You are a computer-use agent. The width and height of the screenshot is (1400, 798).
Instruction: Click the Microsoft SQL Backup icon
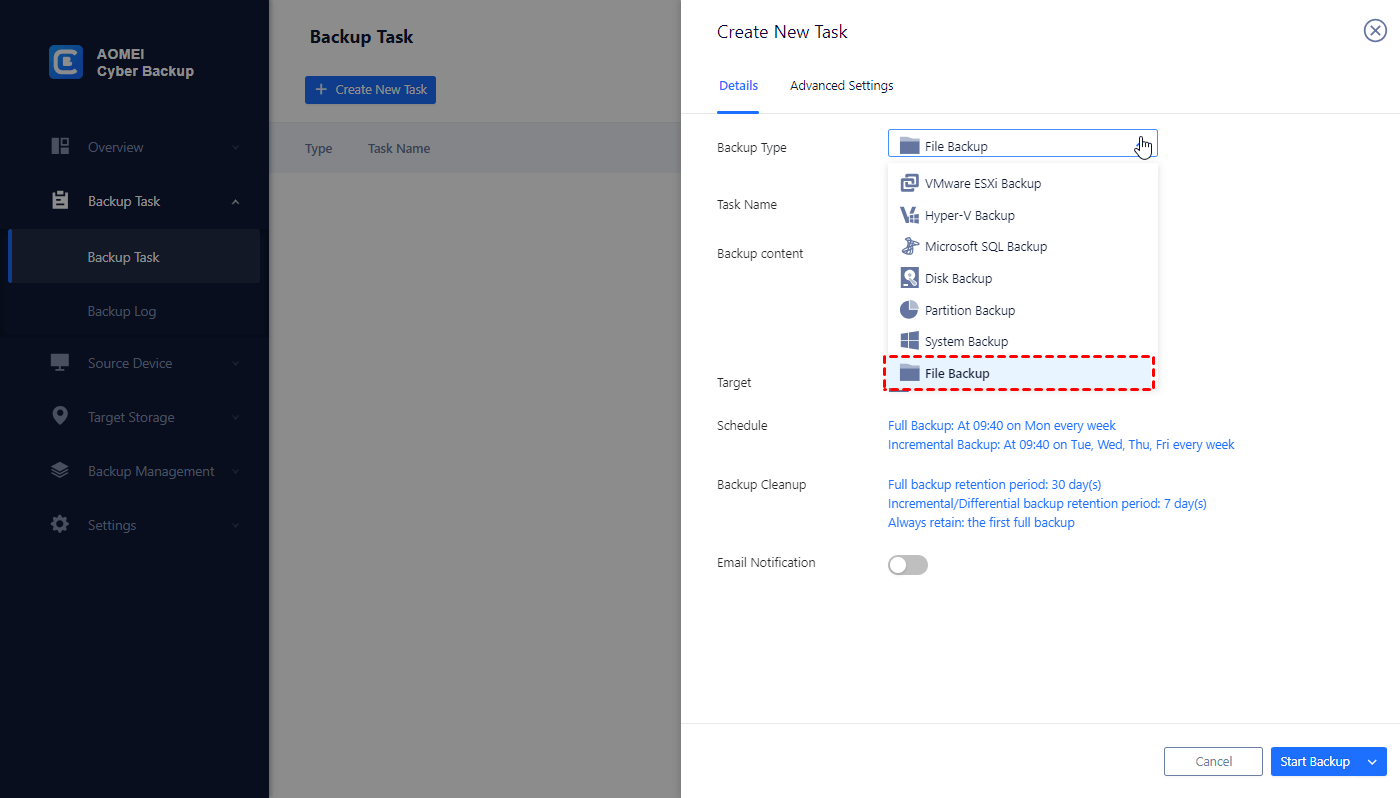(909, 246)
